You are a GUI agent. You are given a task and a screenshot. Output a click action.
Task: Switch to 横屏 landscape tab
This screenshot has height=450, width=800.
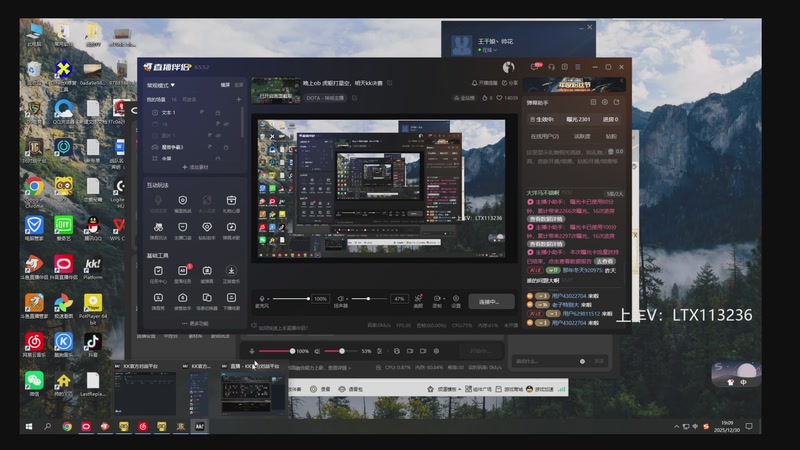tap(225, 85)
